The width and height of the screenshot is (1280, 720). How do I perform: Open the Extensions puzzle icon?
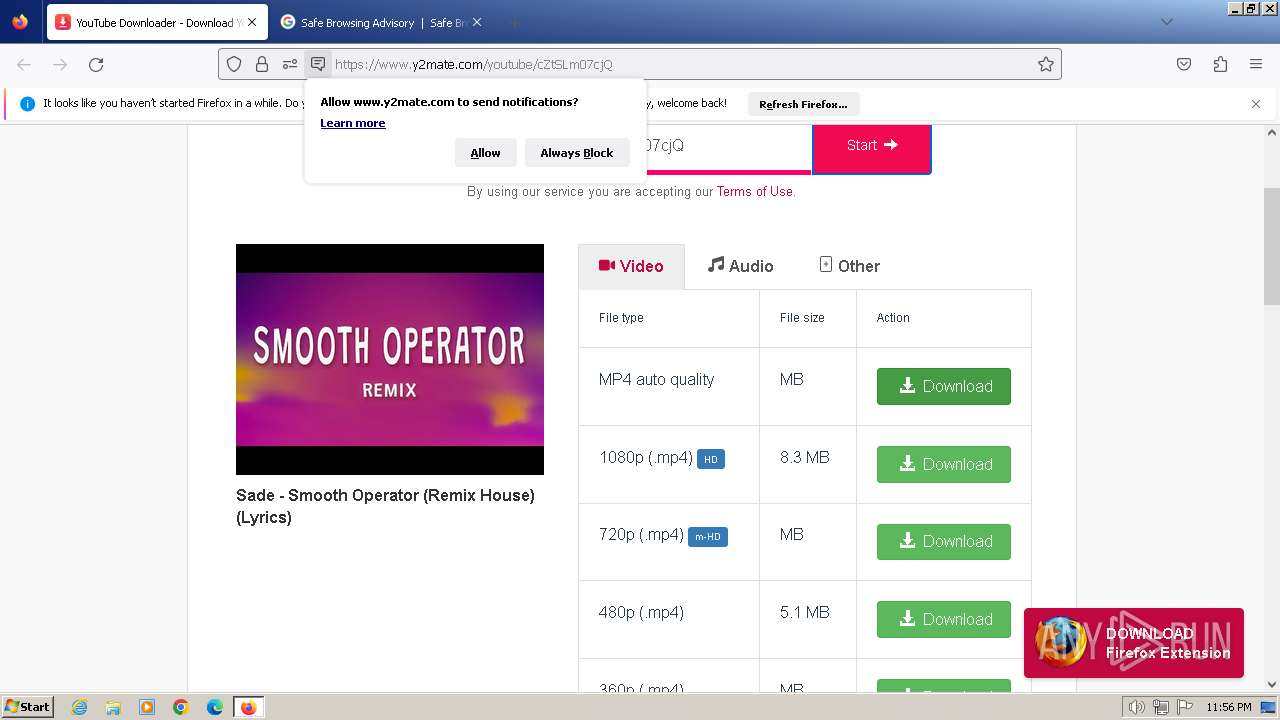[1220, 64]
